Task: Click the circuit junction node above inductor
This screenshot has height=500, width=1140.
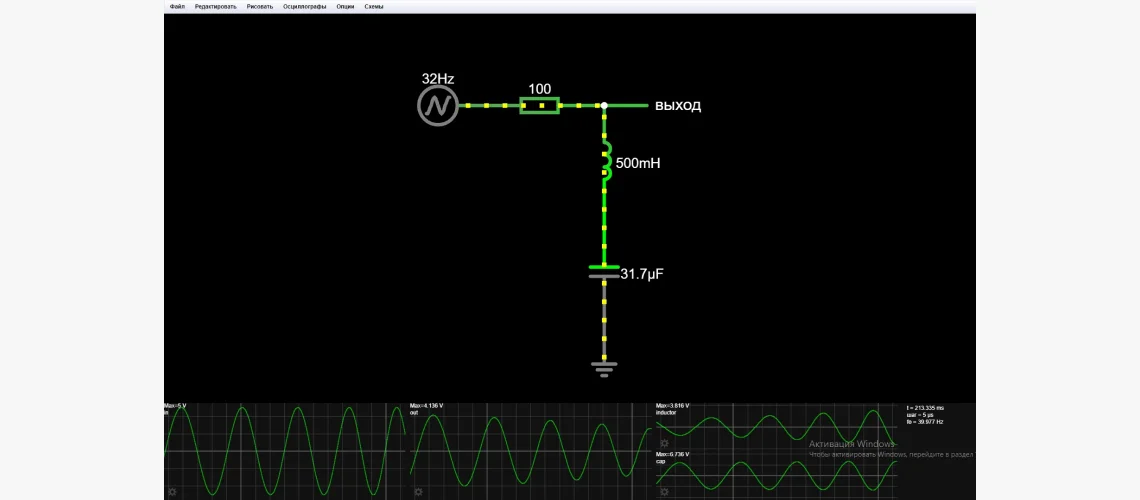Action: [604, 105]
